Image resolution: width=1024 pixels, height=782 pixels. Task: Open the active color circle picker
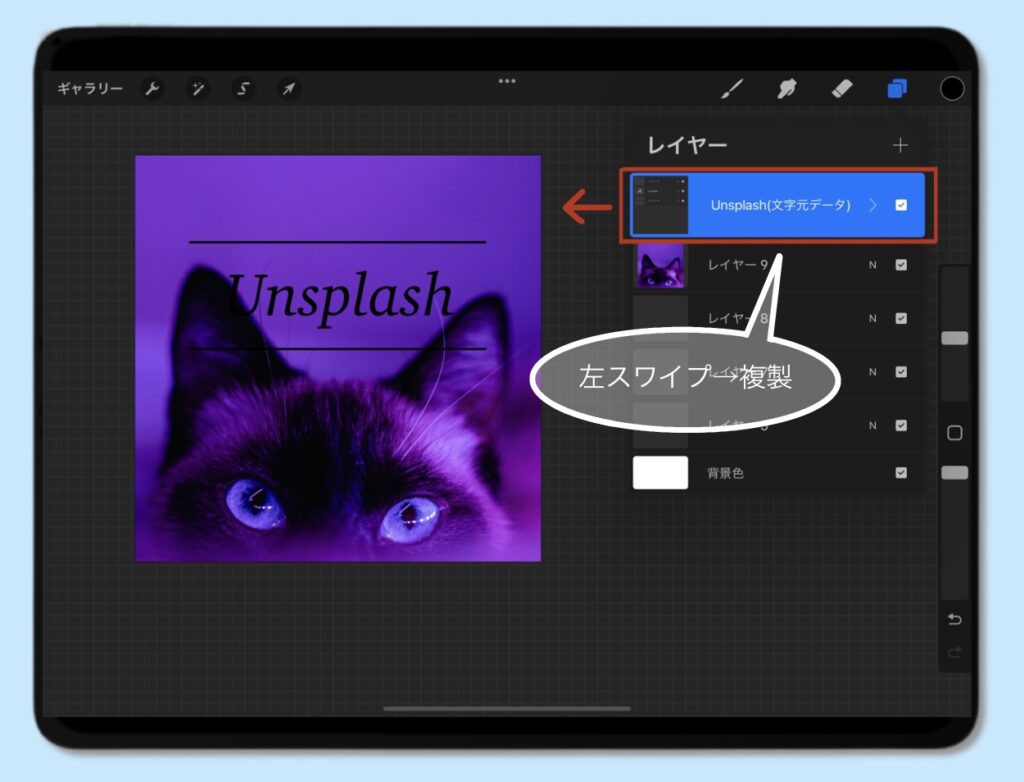tap(952, 88)
